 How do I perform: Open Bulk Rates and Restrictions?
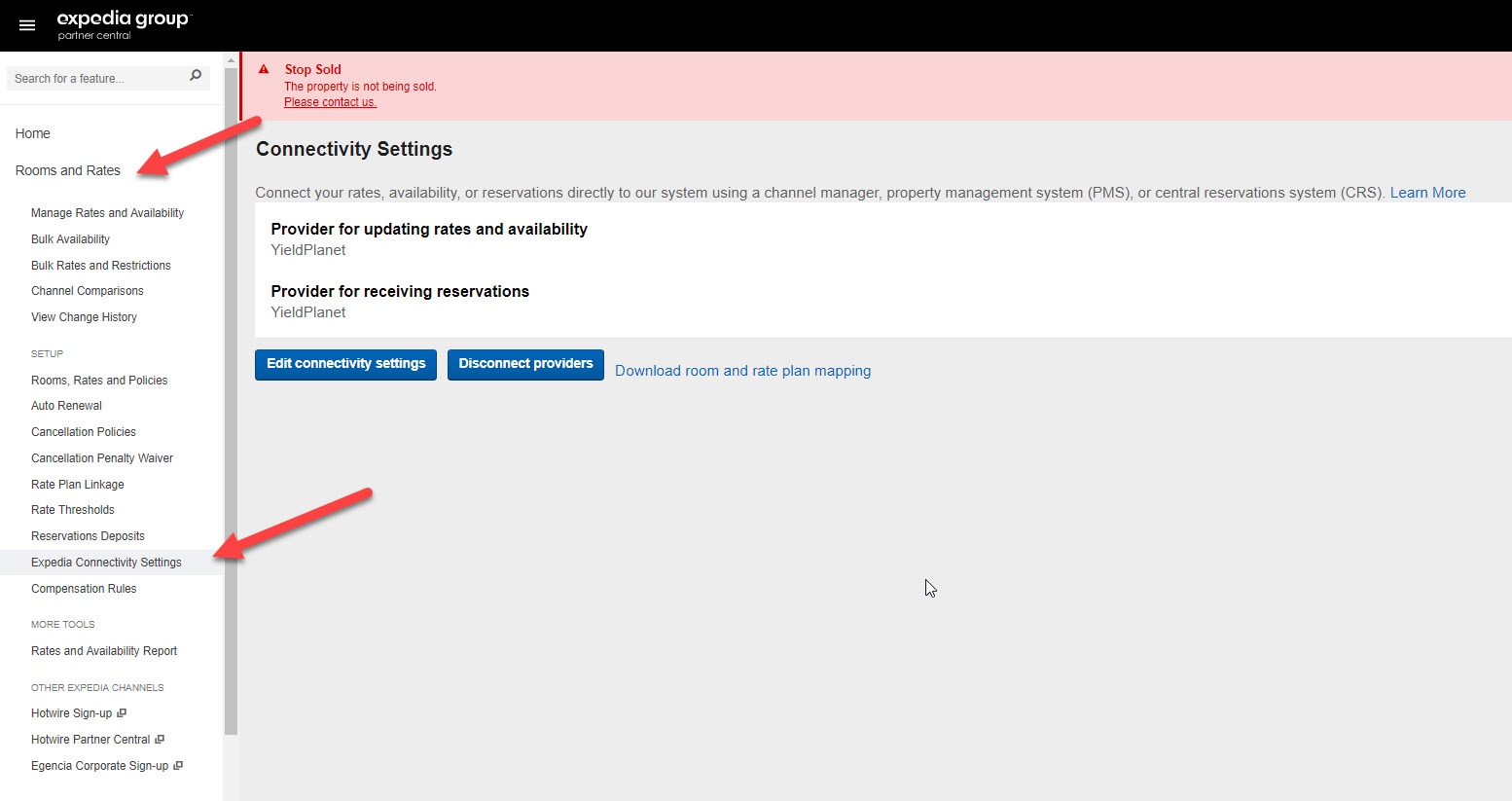pos(100,266)
